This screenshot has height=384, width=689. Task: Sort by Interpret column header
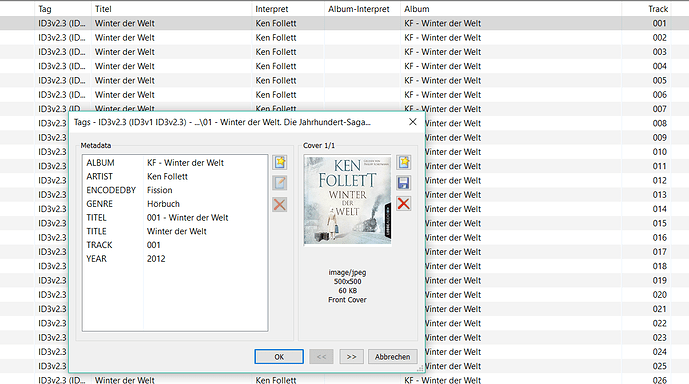[288, 9]
